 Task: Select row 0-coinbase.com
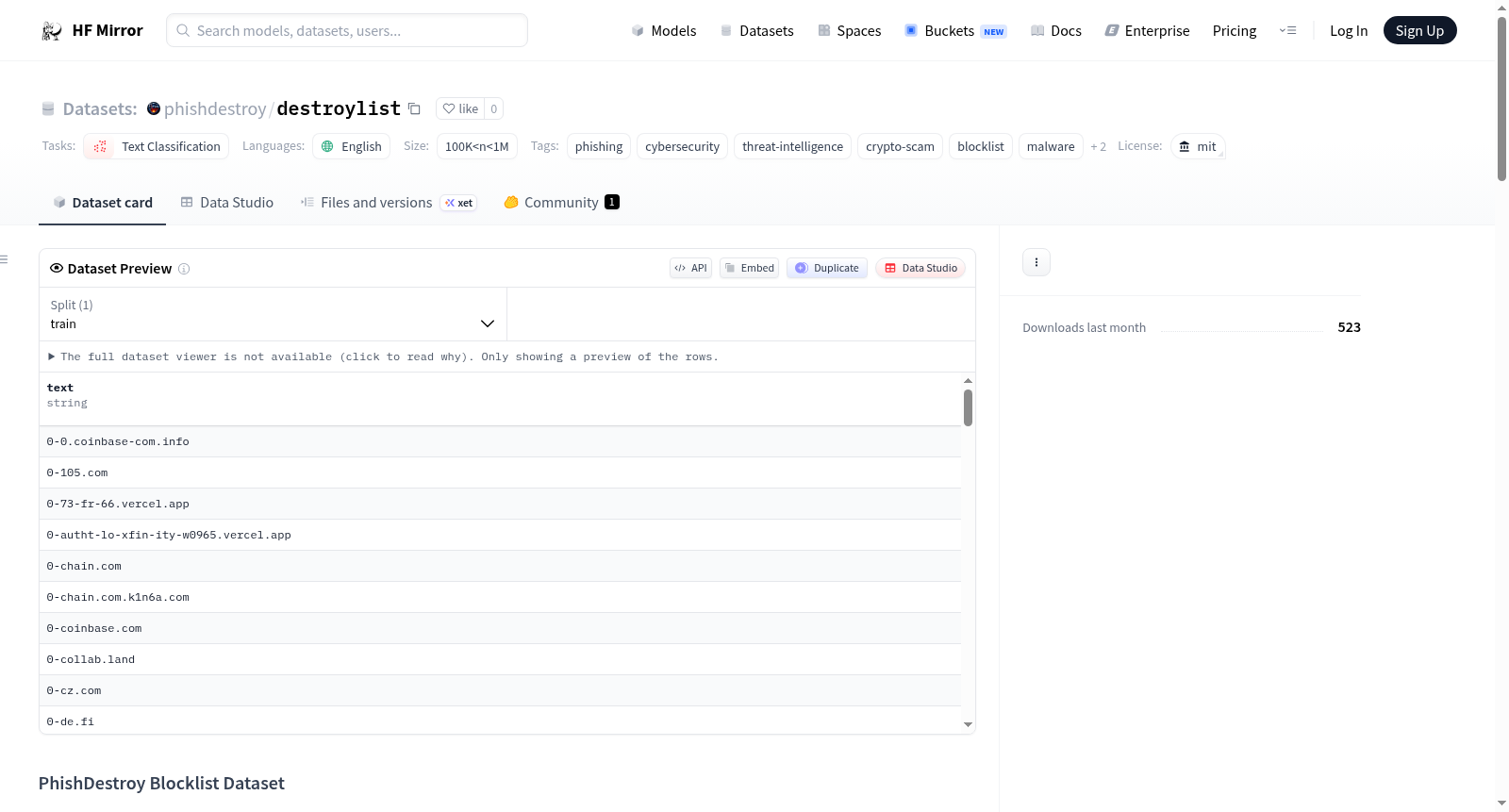500,628
